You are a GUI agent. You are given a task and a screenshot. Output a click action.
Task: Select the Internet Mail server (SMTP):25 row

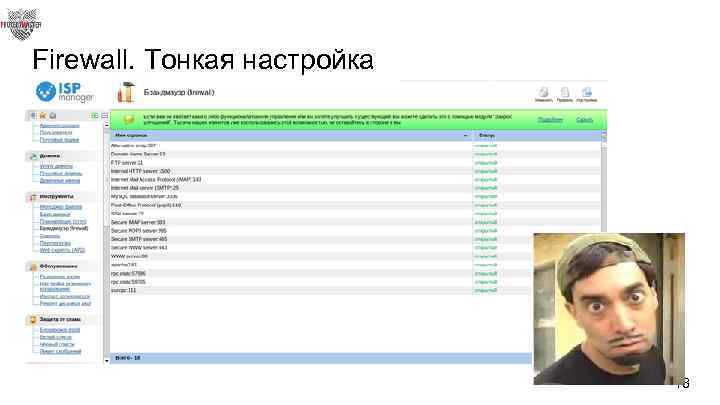tap(355, 188)
